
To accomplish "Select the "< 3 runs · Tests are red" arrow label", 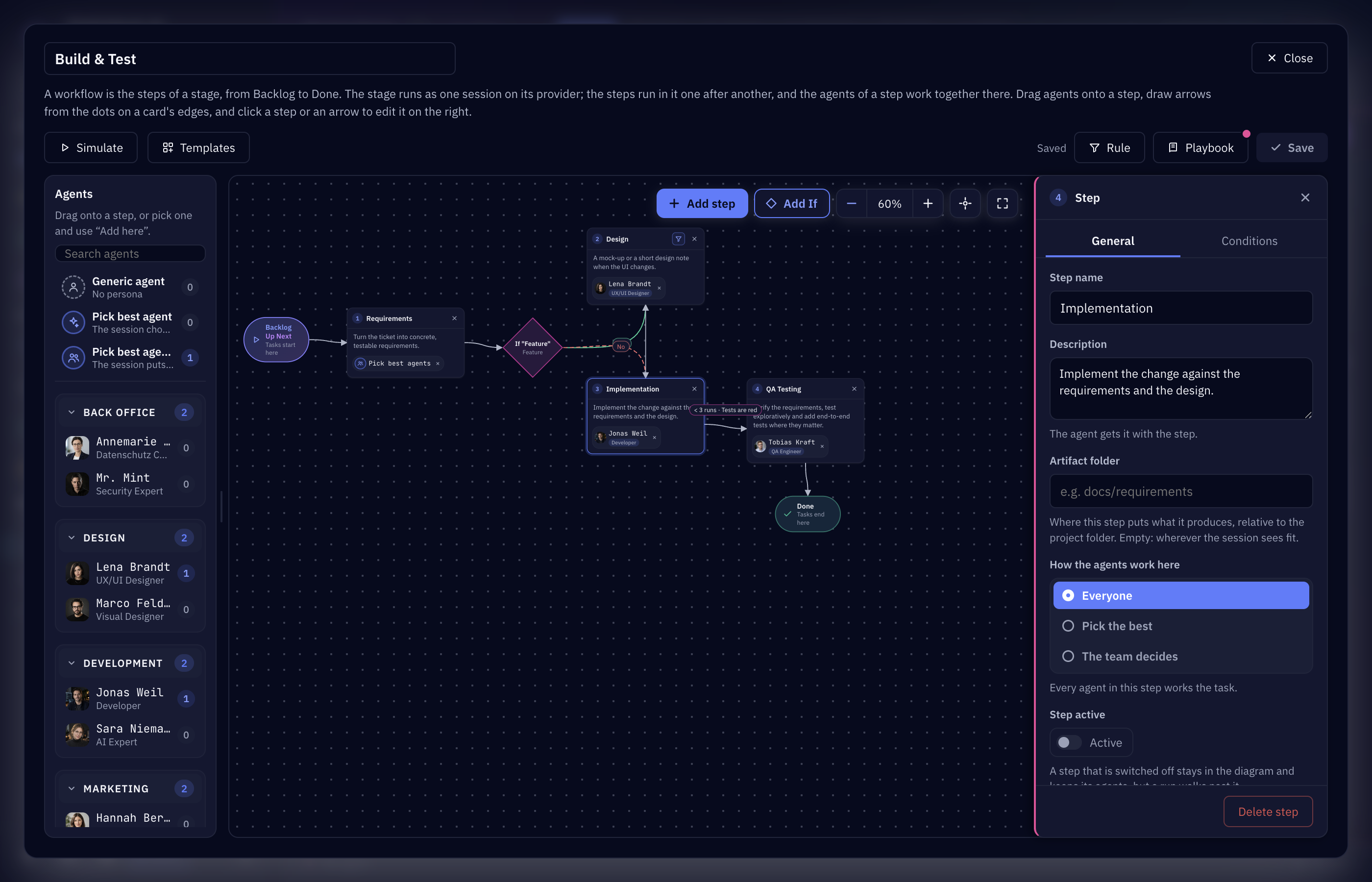I will (x=725, y=410).
